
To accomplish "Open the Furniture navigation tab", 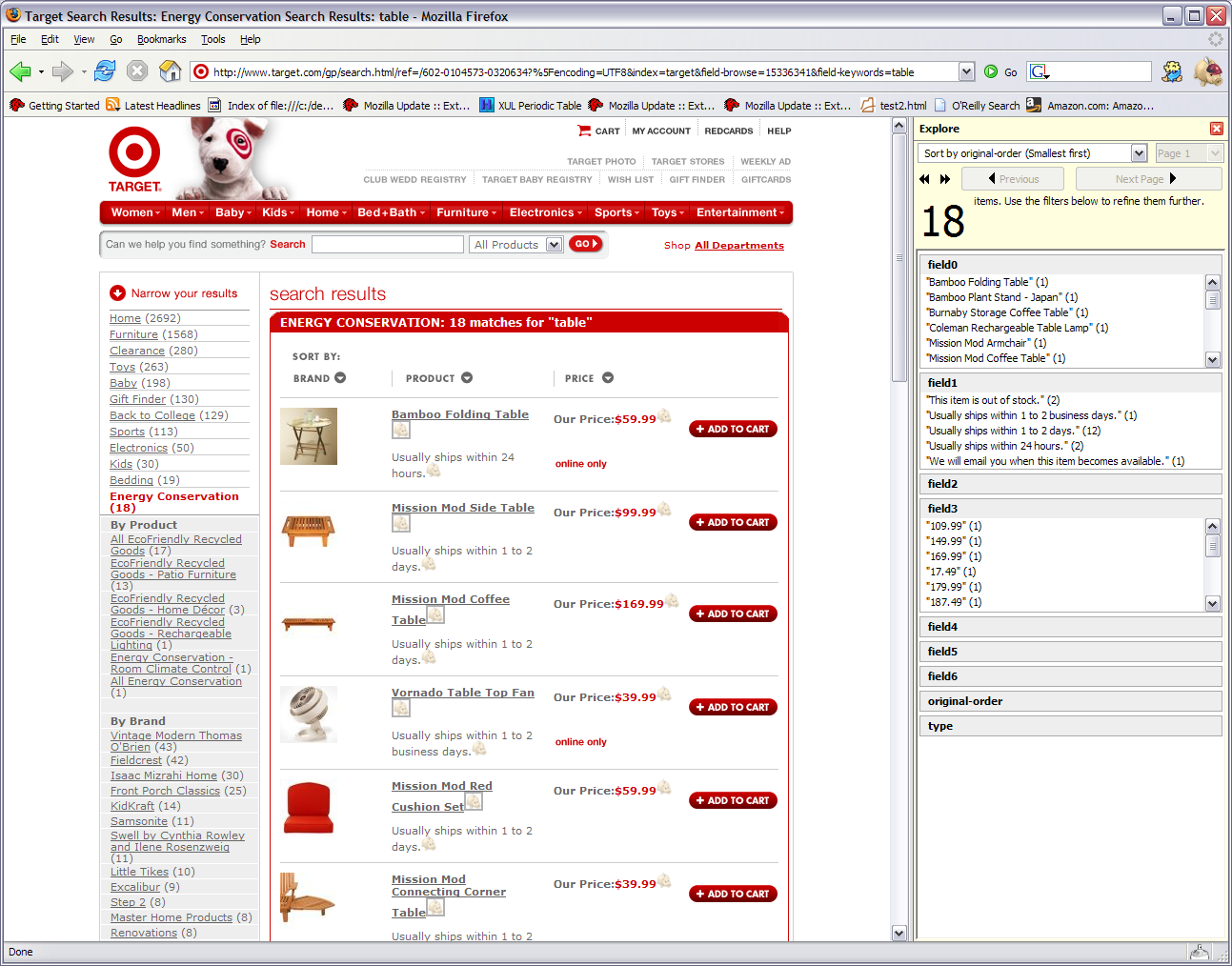I will tap(466, 212).
